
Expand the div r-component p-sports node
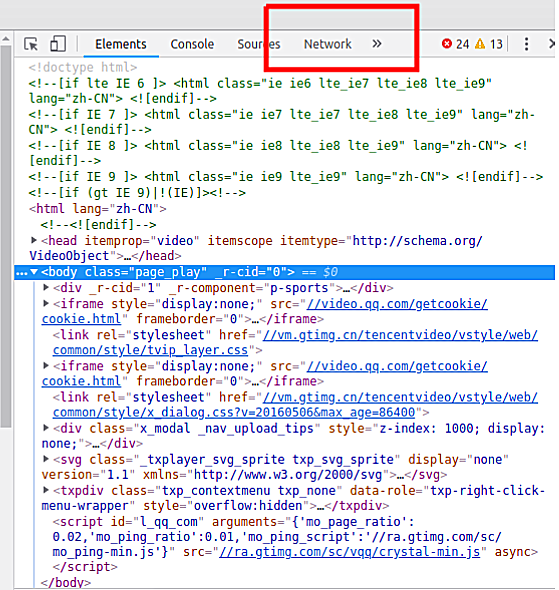coord(46,287)
